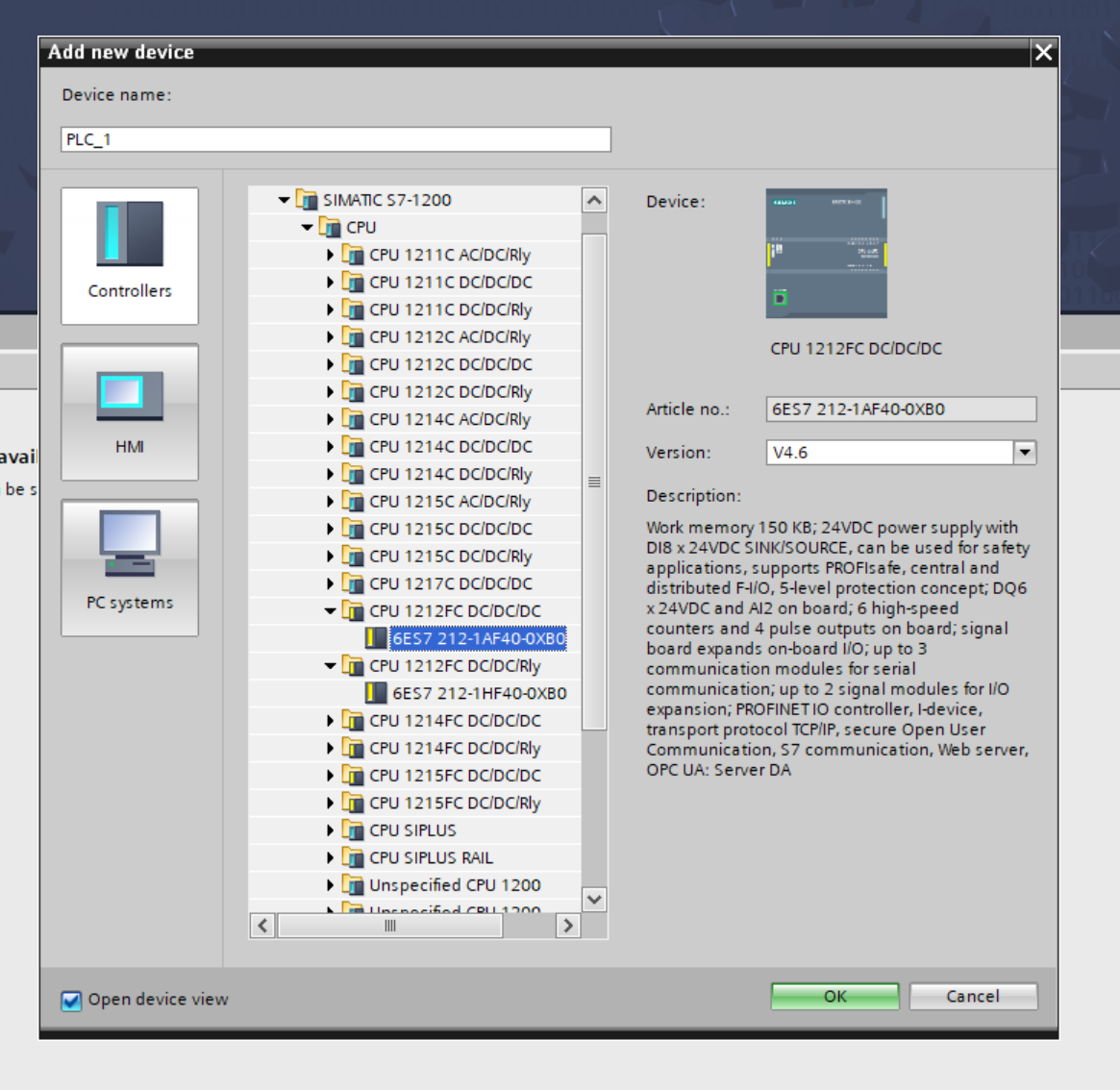Click the horizontal scrollbar thumb in tree

(x=390, y=926)
